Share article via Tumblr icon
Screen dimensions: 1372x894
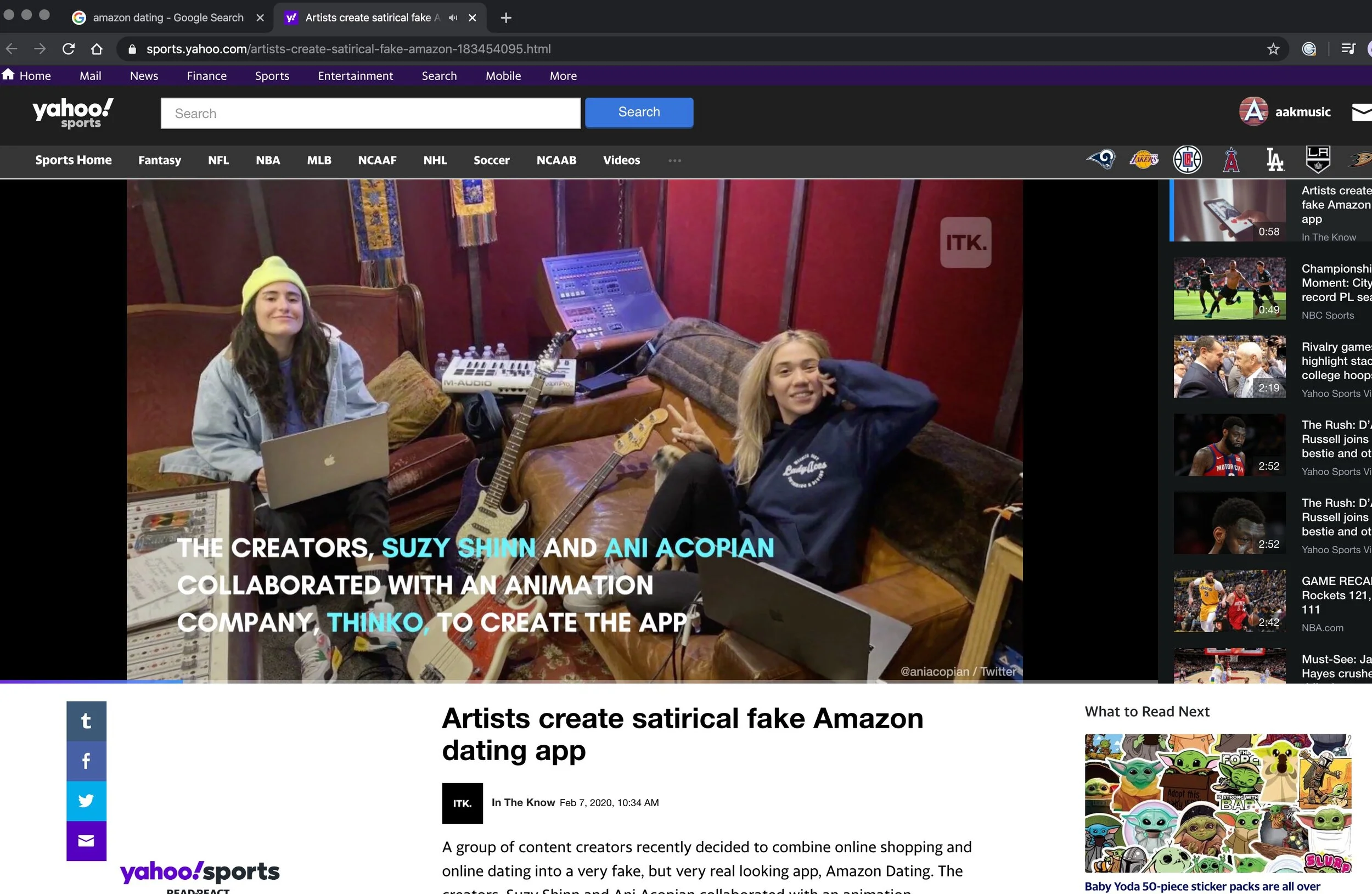click(87, 721)
